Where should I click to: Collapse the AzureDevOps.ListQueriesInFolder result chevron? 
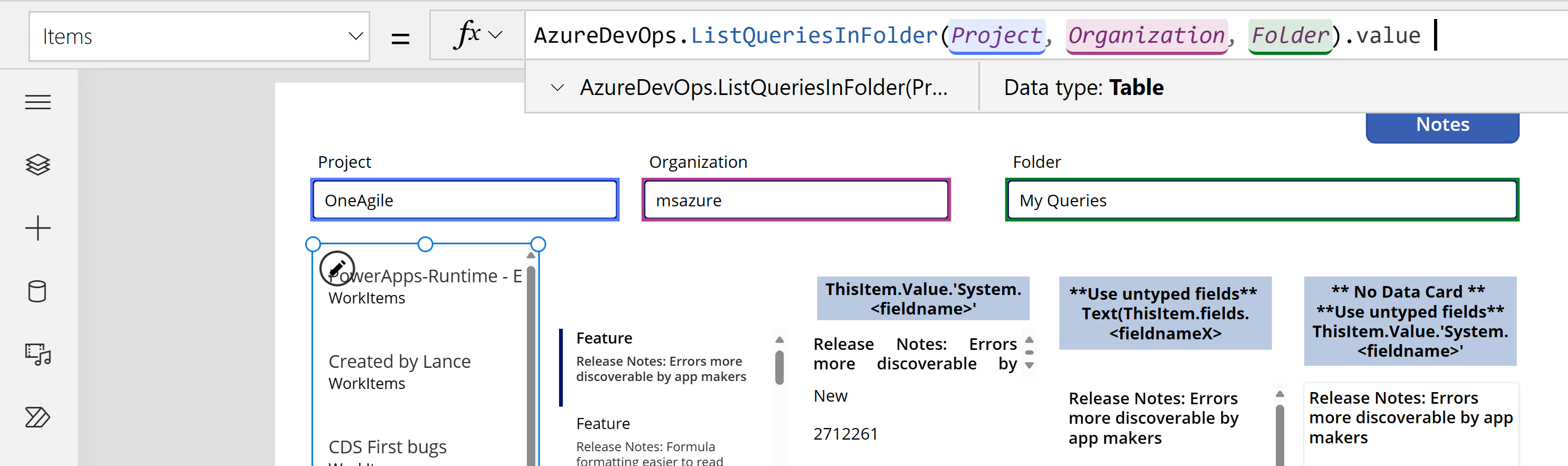(557, 88)
